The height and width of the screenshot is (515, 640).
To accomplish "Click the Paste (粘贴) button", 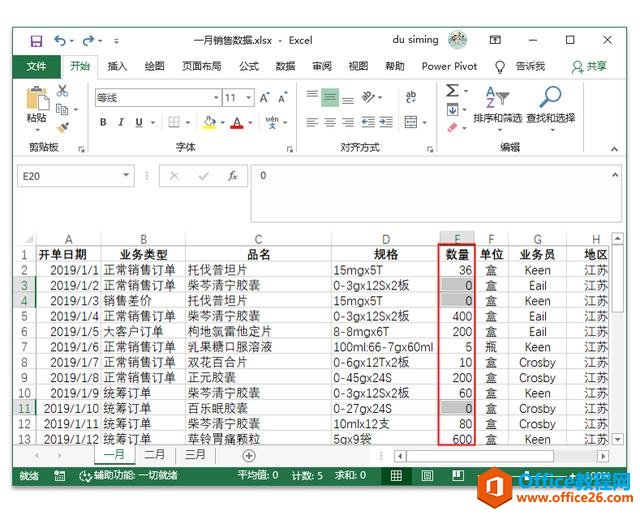I will point(37,107).
